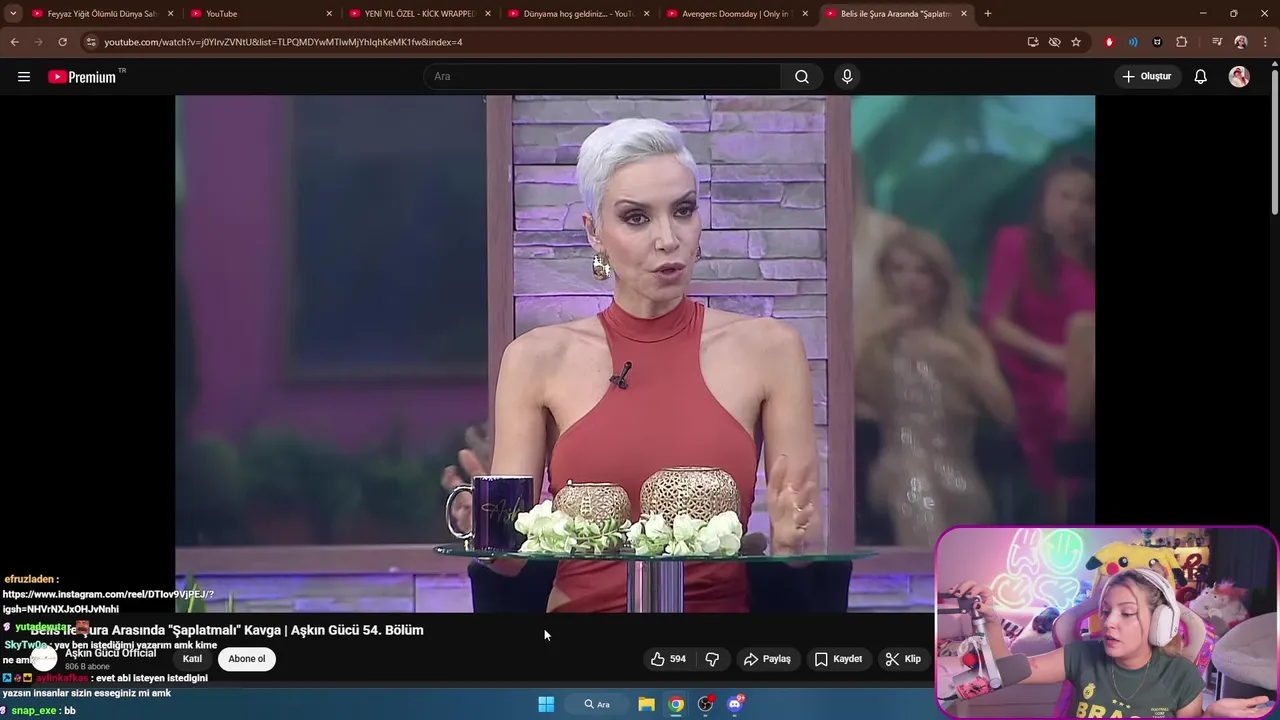Screen dimensions: 1280x720
Task: Click install or cast icon in address bar
Action: 1033,42
